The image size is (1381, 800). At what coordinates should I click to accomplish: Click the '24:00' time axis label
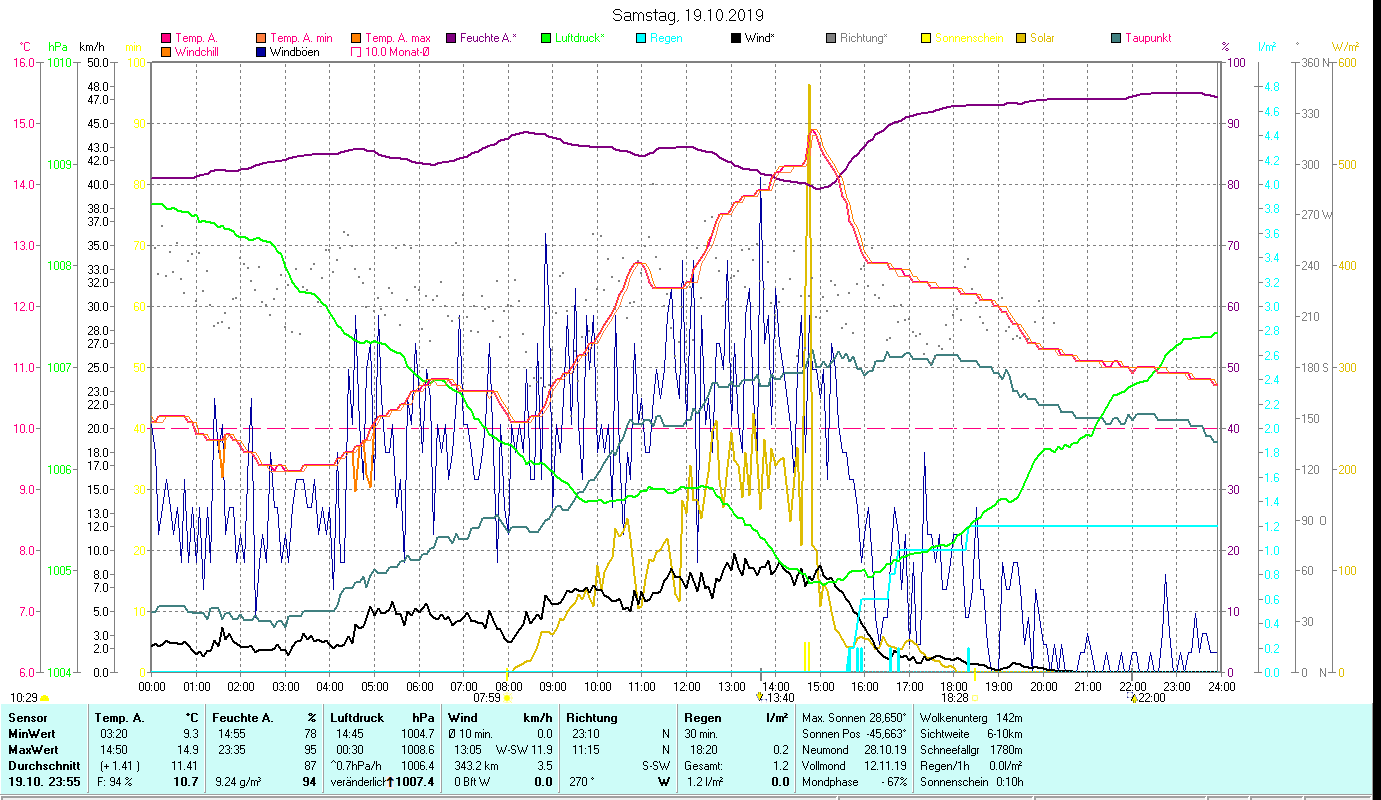(1222, 686)
